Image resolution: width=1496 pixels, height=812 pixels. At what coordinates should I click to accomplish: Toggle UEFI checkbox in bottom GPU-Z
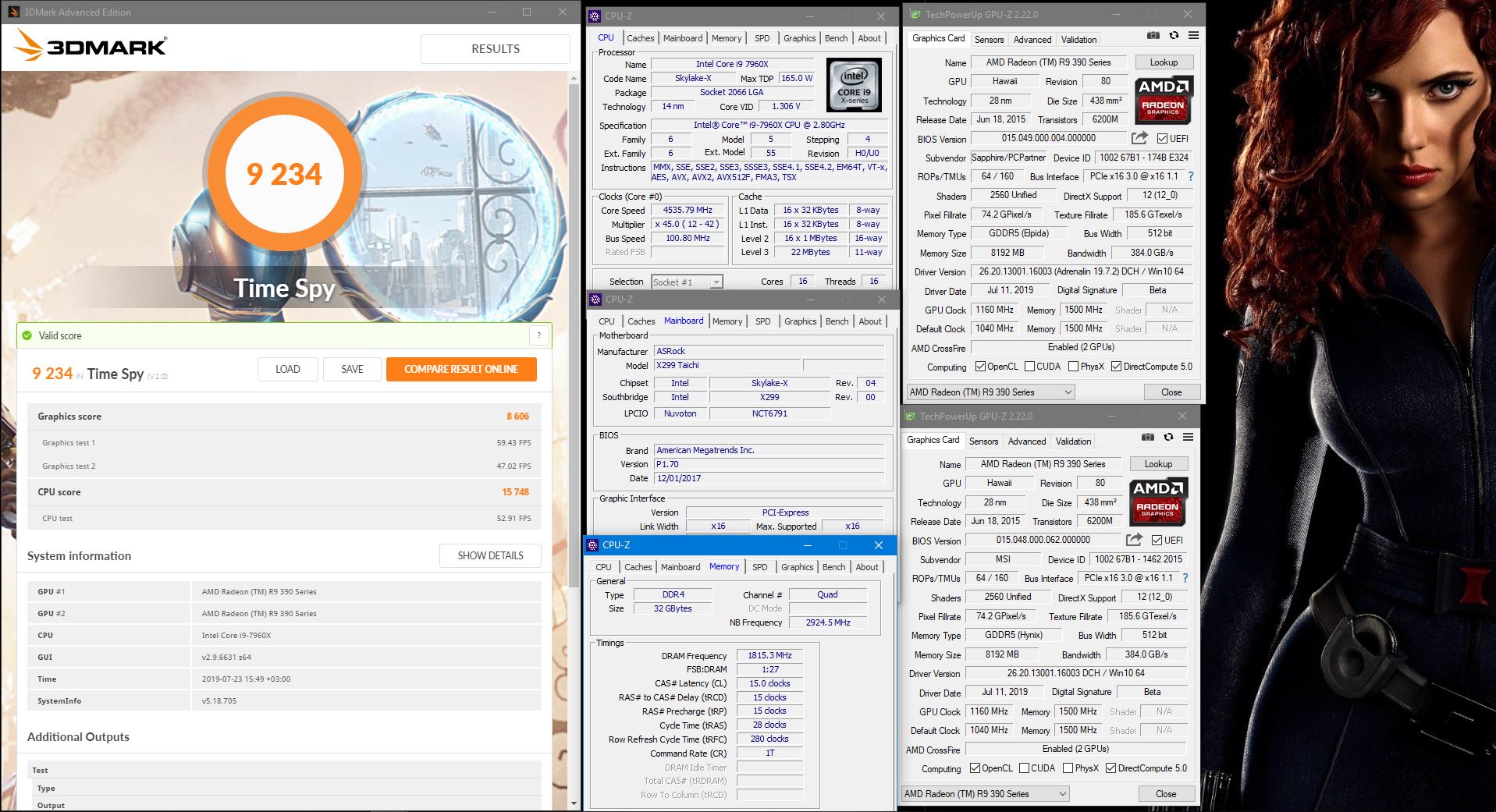click(x=1157, y=541)
